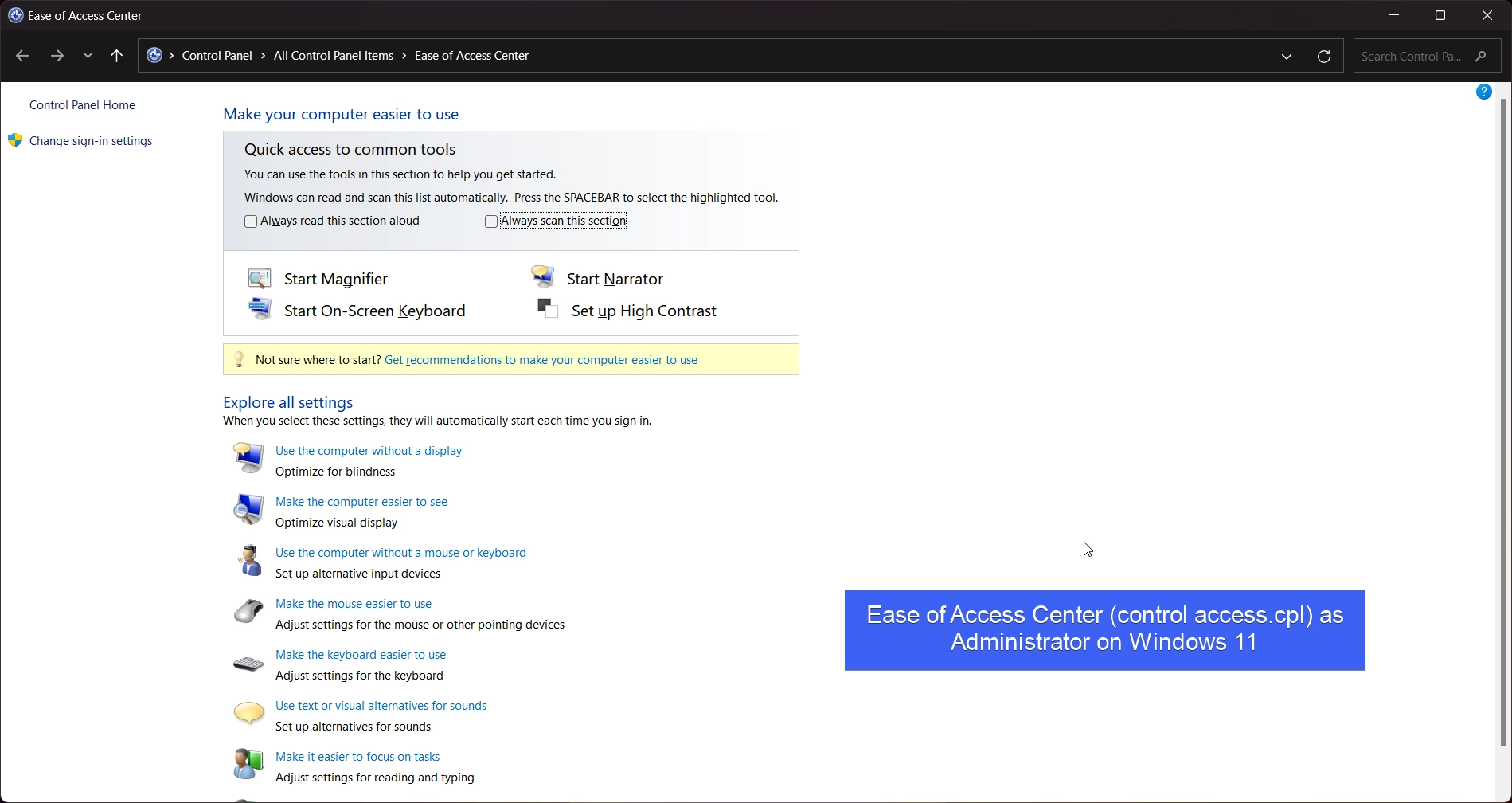Go back using the back arrow
Screen dimensions: 1512x803
click(22, 56)
